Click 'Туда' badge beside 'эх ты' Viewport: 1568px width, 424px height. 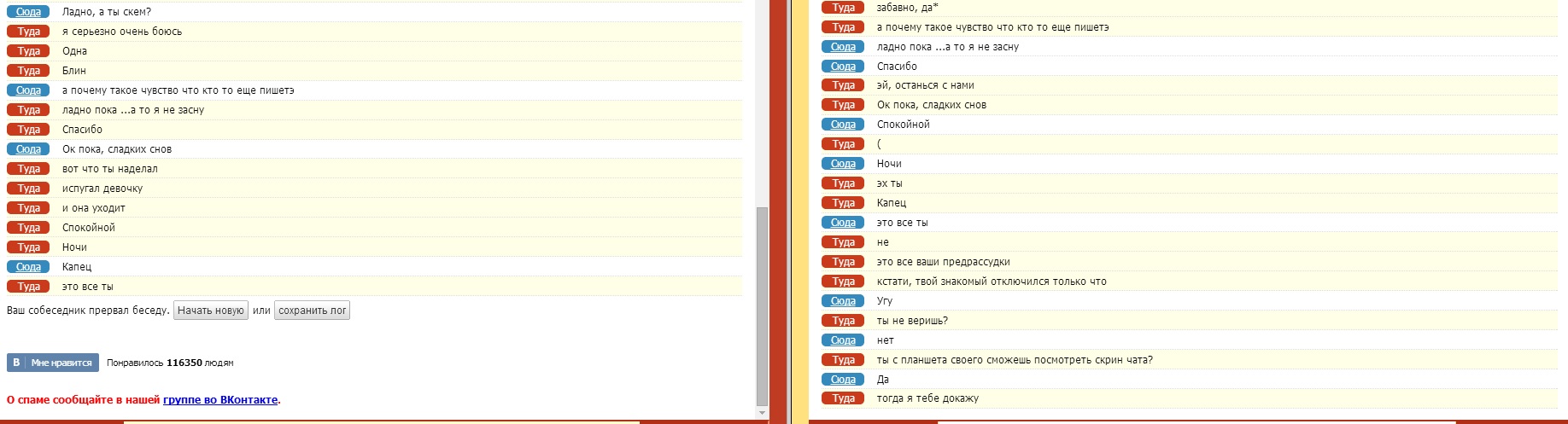(843, 183)
